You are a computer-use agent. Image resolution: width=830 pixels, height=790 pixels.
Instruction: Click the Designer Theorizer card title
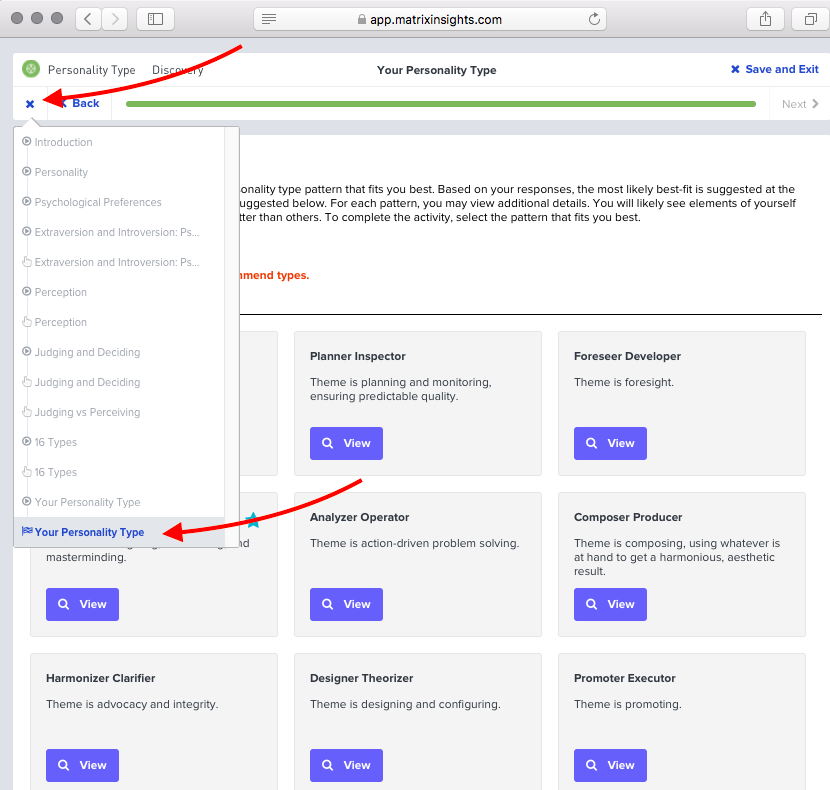pyautogui.click(x=362, y=678)
